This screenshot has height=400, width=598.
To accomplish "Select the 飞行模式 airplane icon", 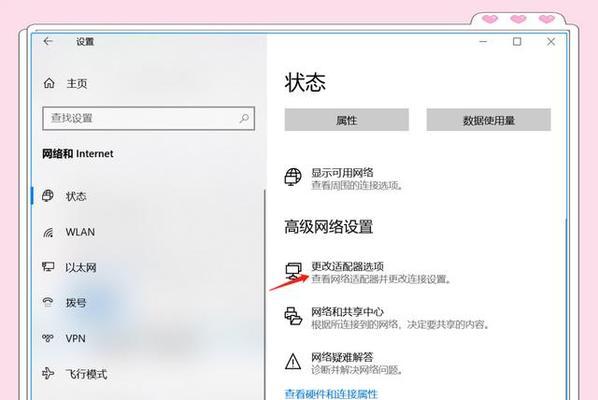I will pos(48,373).
